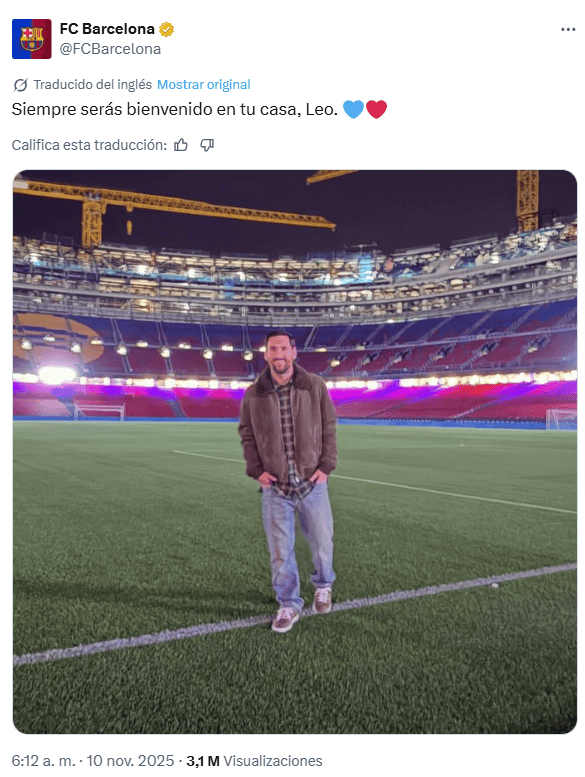This screenshot has height=777, width=585.
Task: Click the red heart emoji in the tweet
Action: pyautogui.click(x=376, y=109)
